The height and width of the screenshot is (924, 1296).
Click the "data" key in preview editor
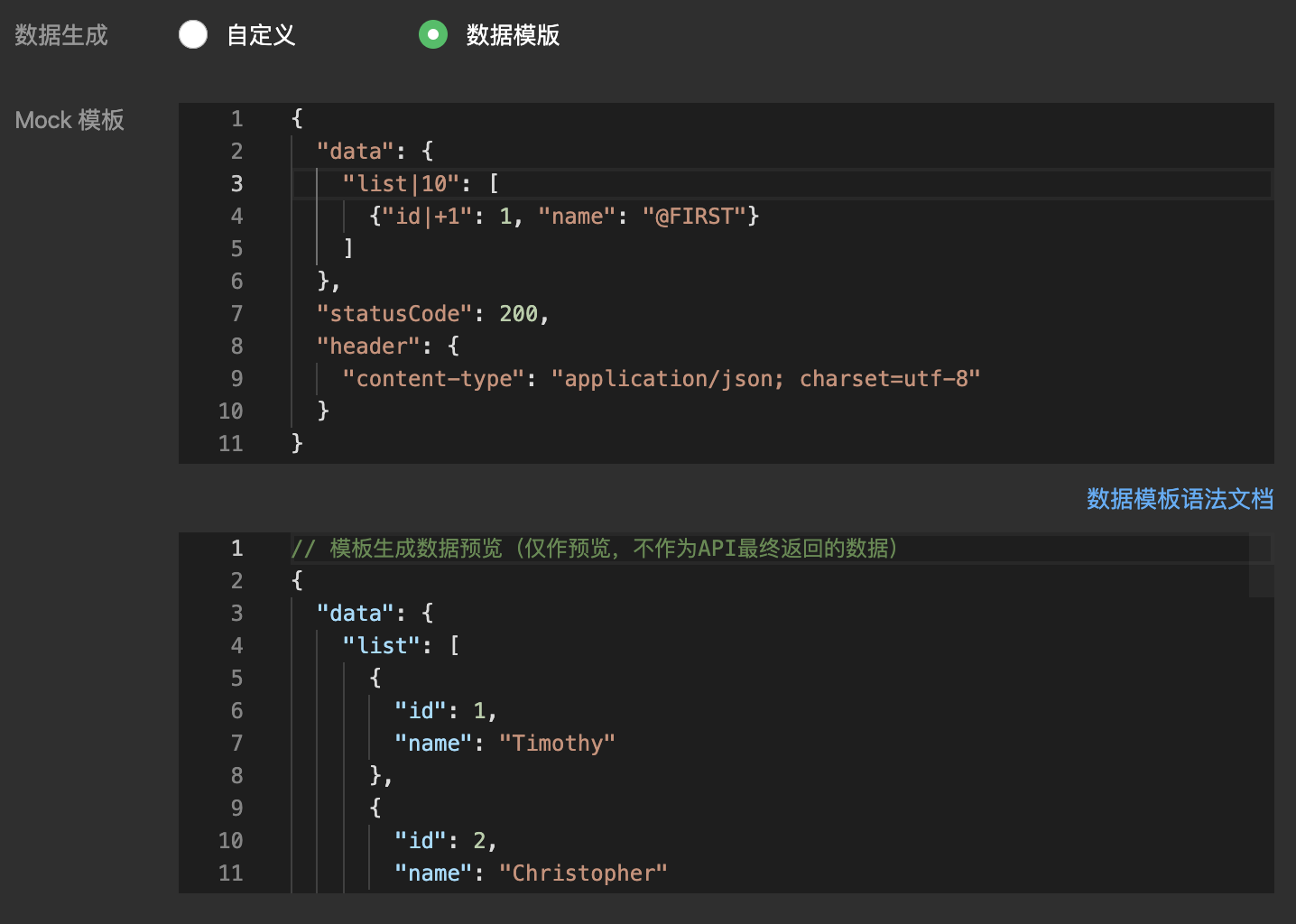[x=356, y=614]
